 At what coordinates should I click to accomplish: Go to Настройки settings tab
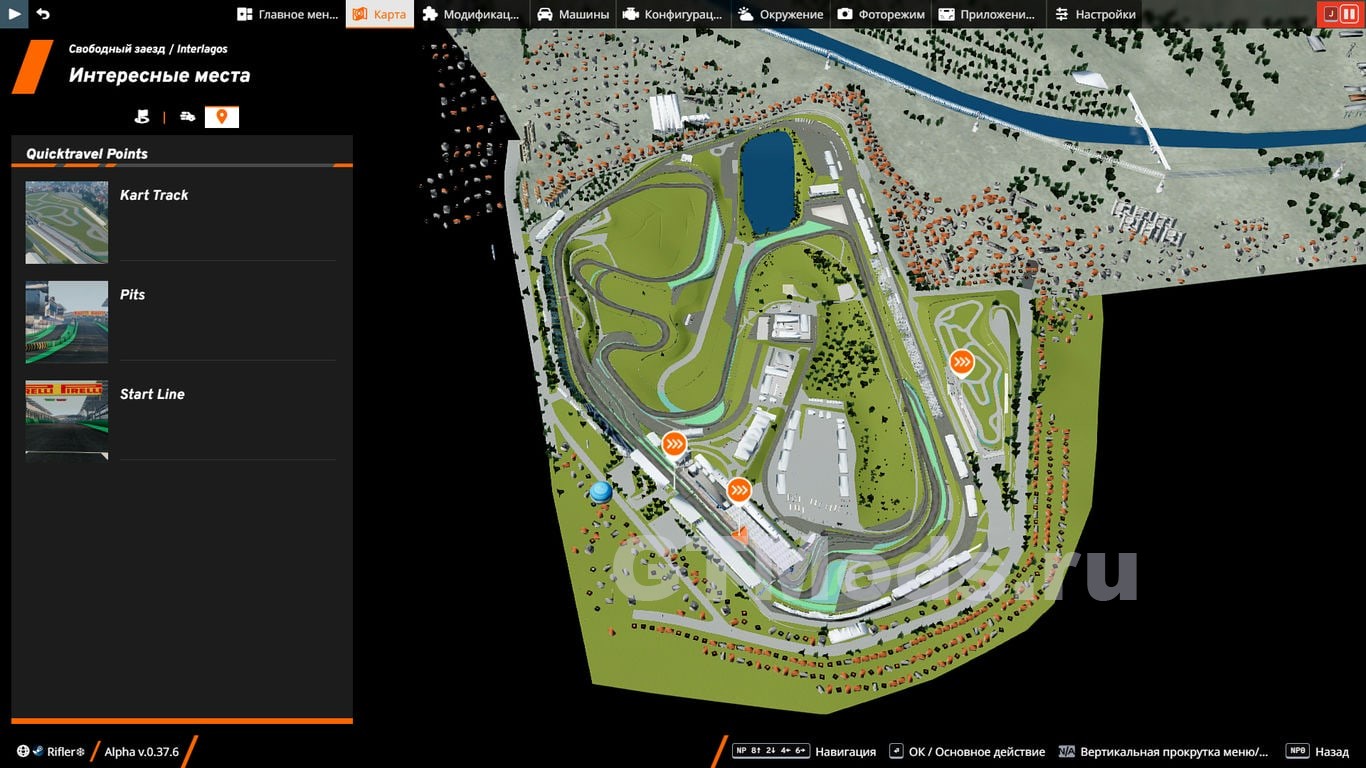(x=1095, y=14)
